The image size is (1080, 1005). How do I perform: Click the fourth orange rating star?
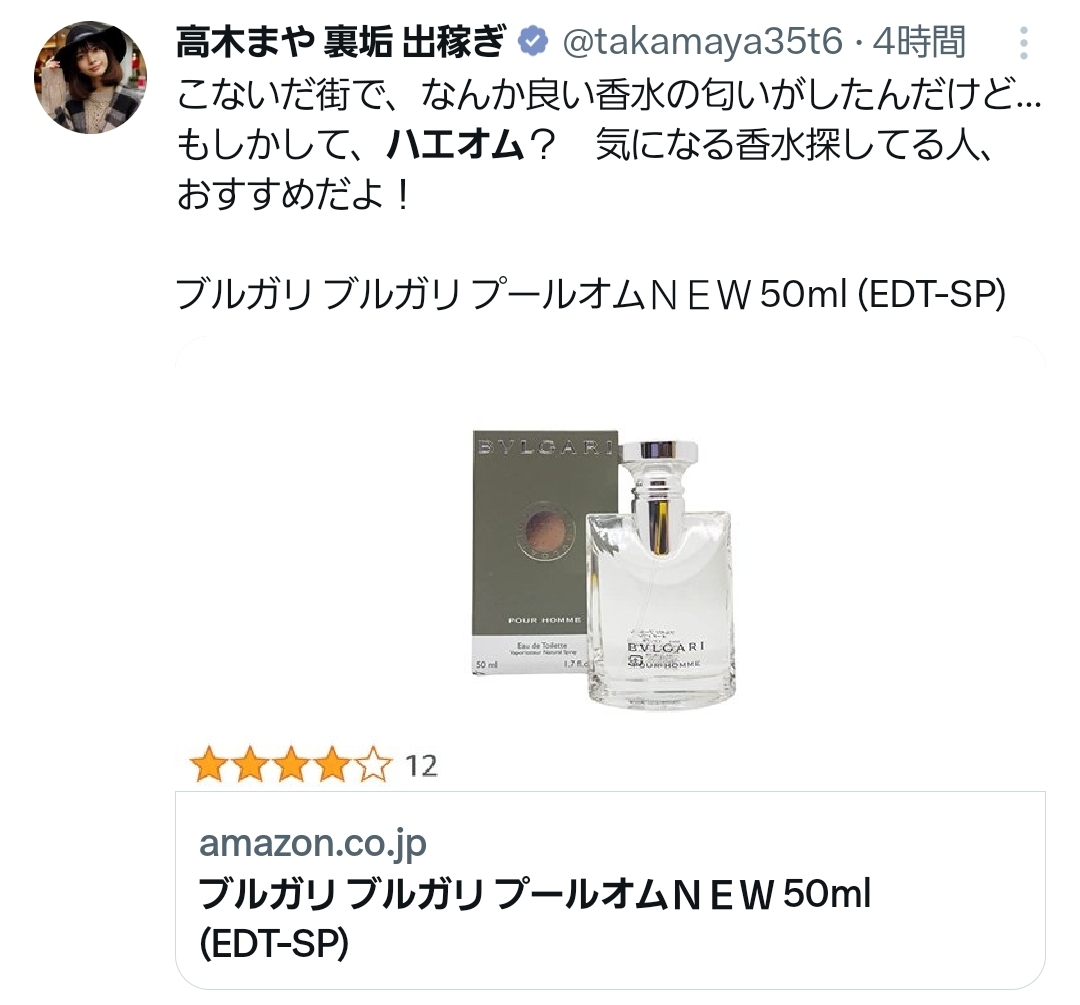[x=333, y=765]
